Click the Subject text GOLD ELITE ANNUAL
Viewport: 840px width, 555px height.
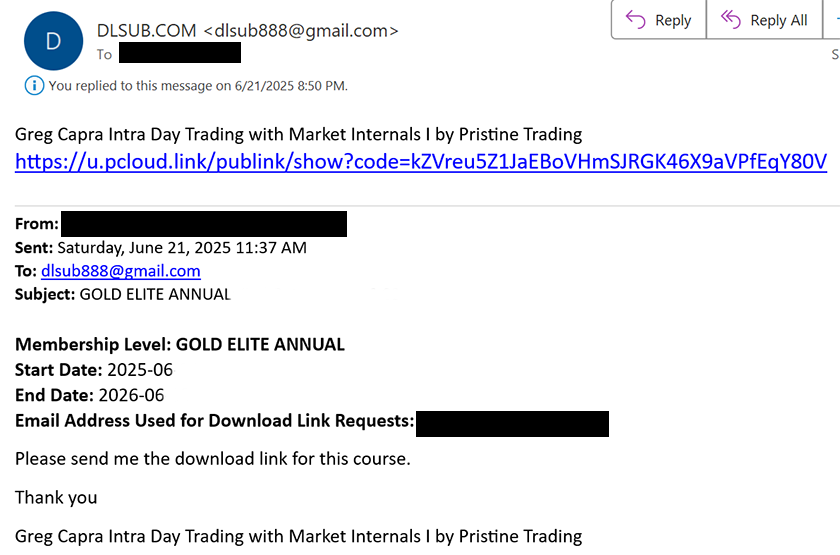[x=155, y=295]
